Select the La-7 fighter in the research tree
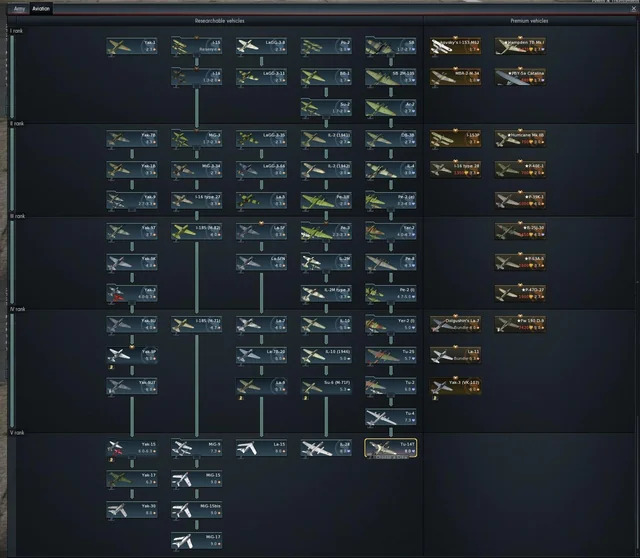Viewport: 640px width, 558px height. [x=262, y=325]
